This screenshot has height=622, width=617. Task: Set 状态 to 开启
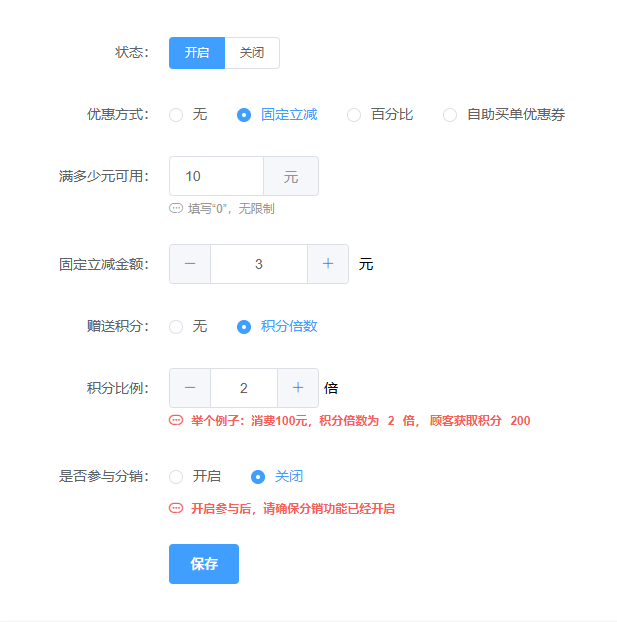tap(197, 53)
